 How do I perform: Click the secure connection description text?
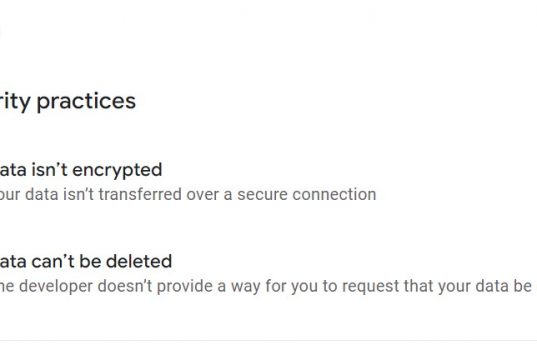coord(188,195)
